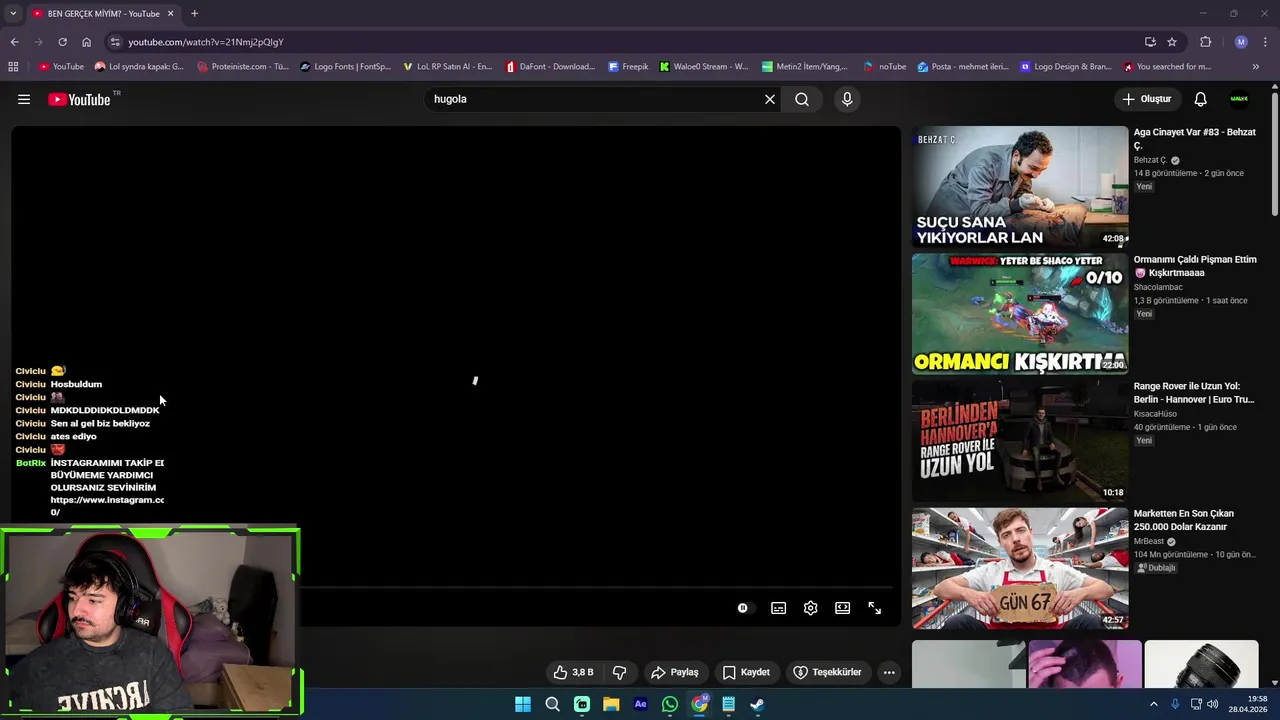Open the DaFont bookmark

(x=551, y=67)
